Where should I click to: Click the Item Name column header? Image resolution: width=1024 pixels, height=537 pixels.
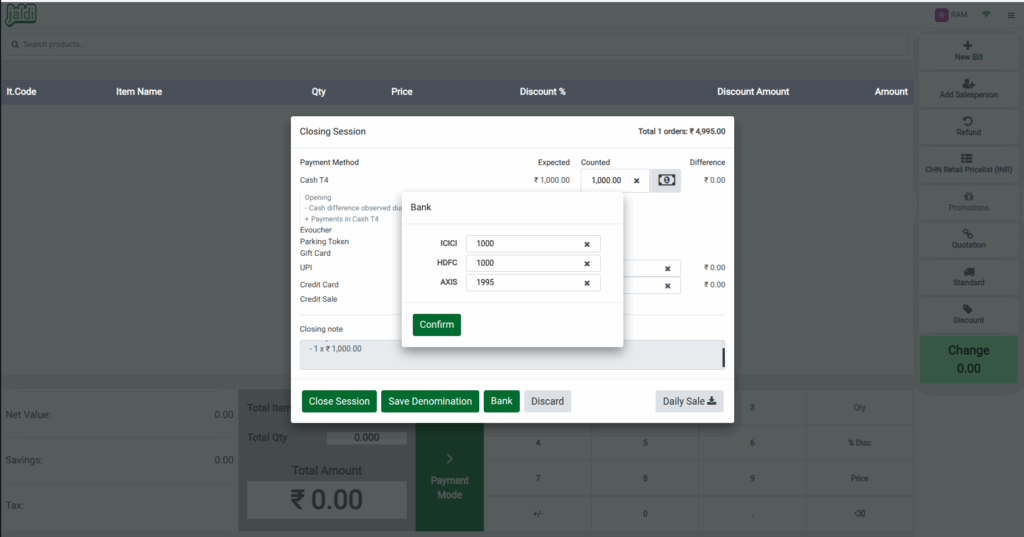pos(138,92)
